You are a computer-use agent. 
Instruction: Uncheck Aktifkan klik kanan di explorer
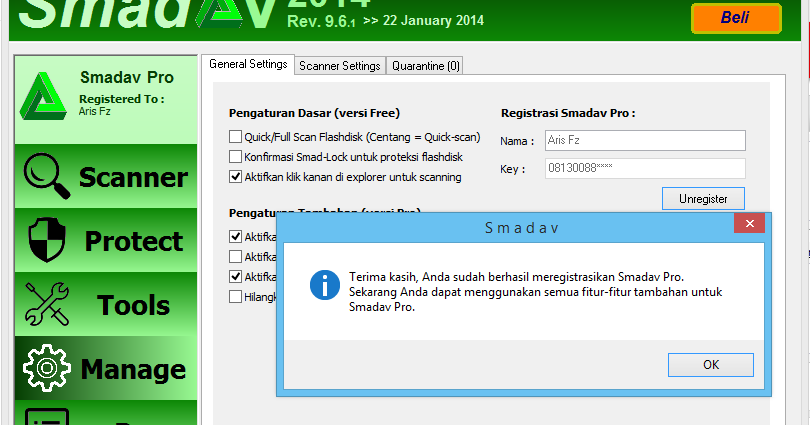tap(236, 177)
